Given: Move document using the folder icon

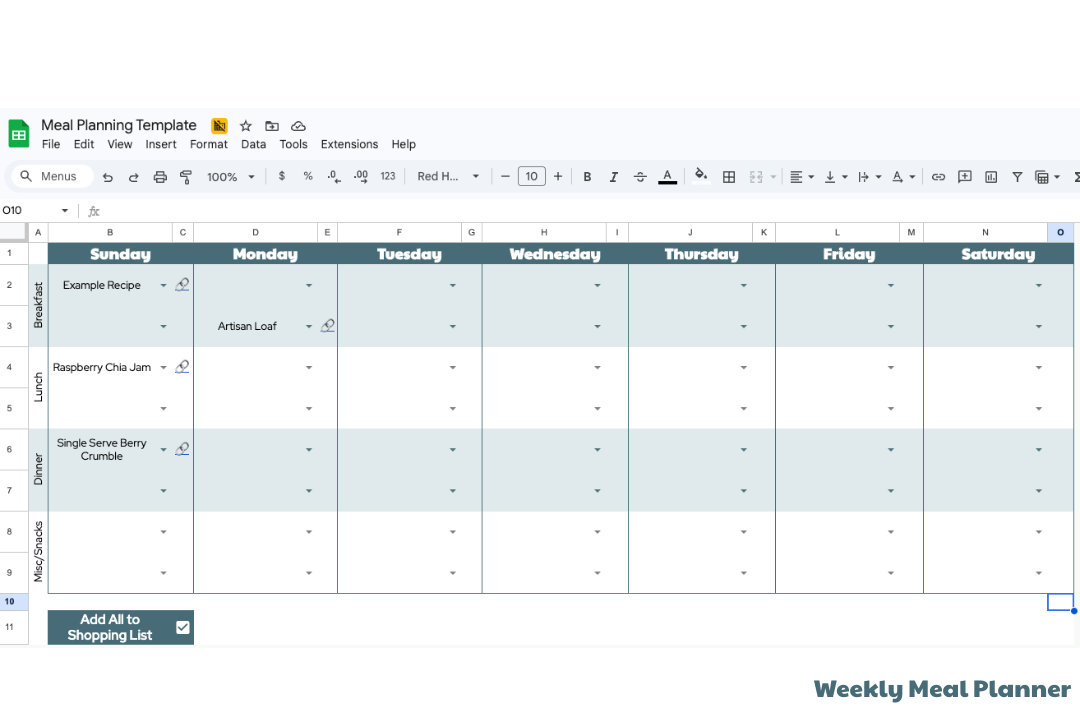Looking at the screenshot, I should click(x=272, y=126).
